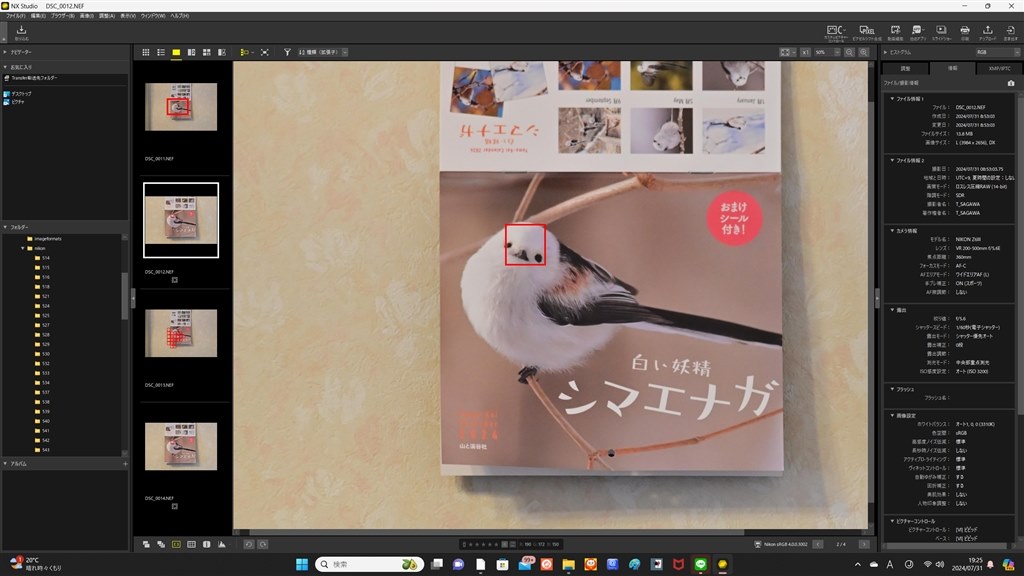Collapse the カメラ情報 section
Screen dimensions: 1024x576
tap(892, 231)
